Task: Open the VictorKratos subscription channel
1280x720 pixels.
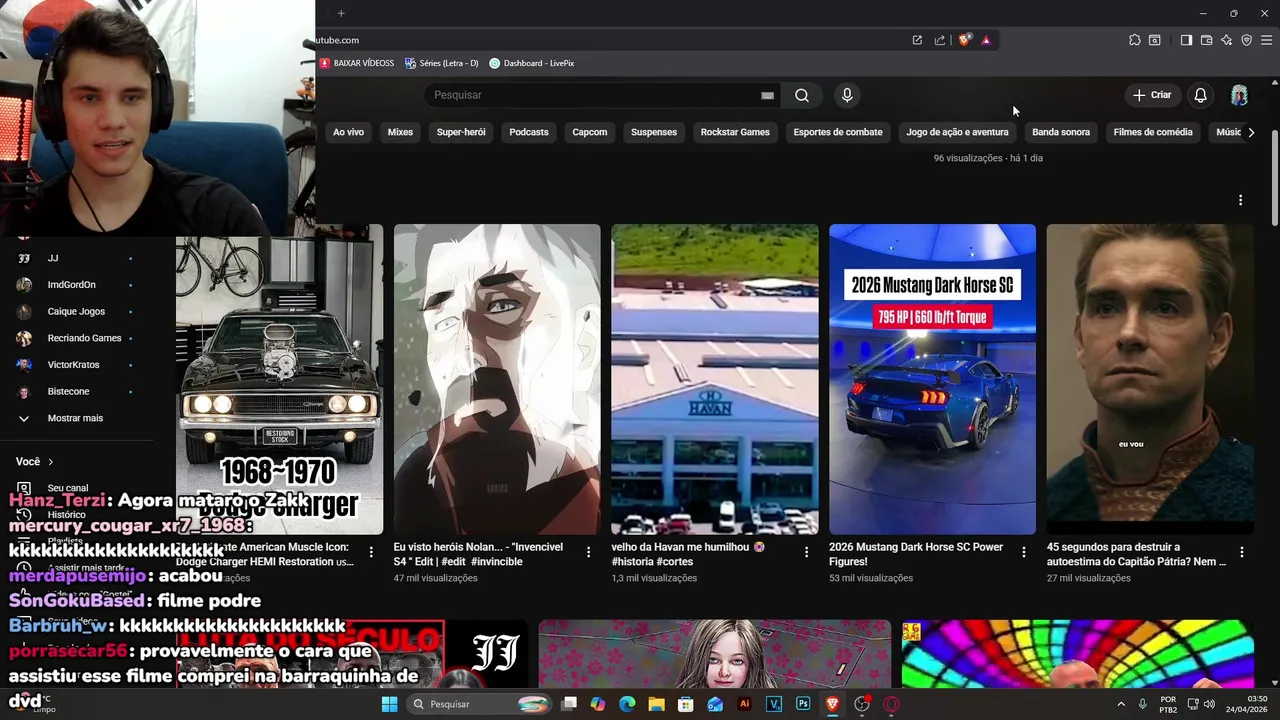Action: [x=73, y=365]
